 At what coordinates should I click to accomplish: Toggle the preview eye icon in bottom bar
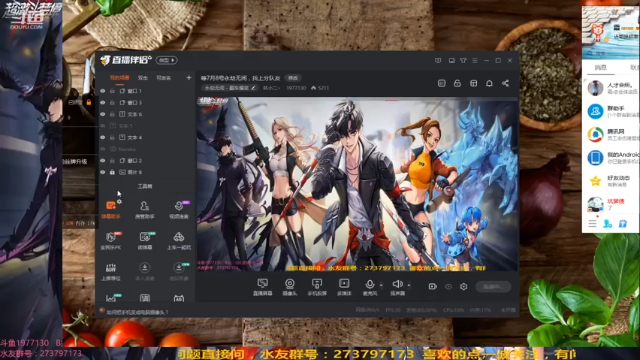point(448,287)
